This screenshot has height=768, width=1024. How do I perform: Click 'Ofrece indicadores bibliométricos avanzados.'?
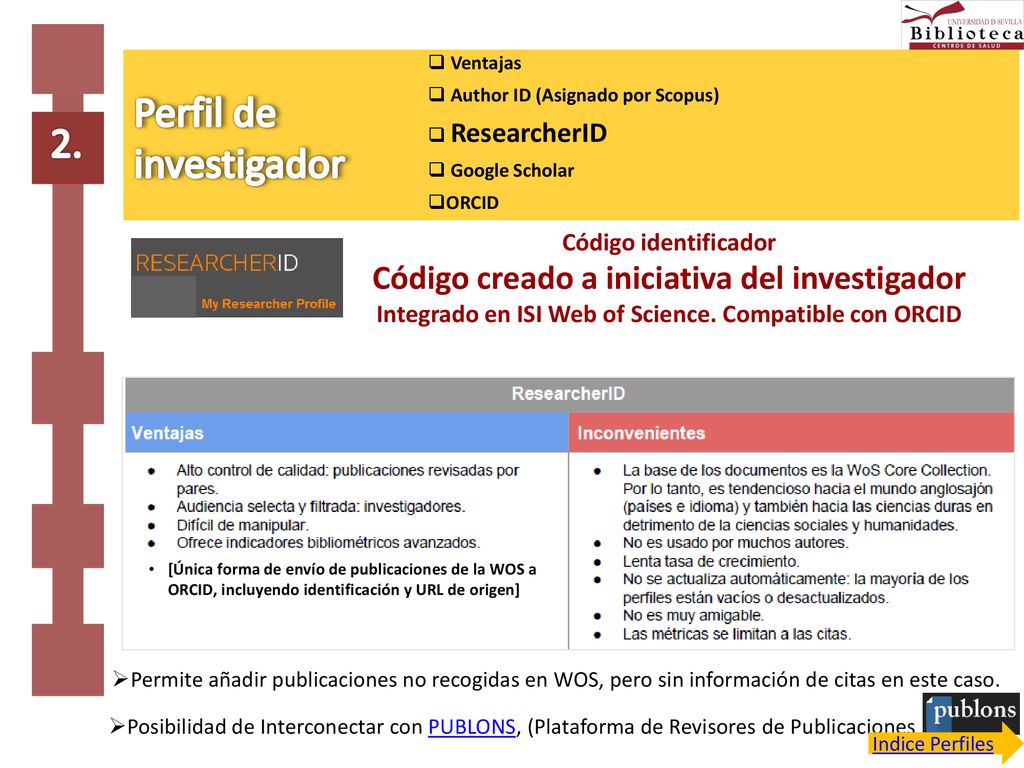328,543
